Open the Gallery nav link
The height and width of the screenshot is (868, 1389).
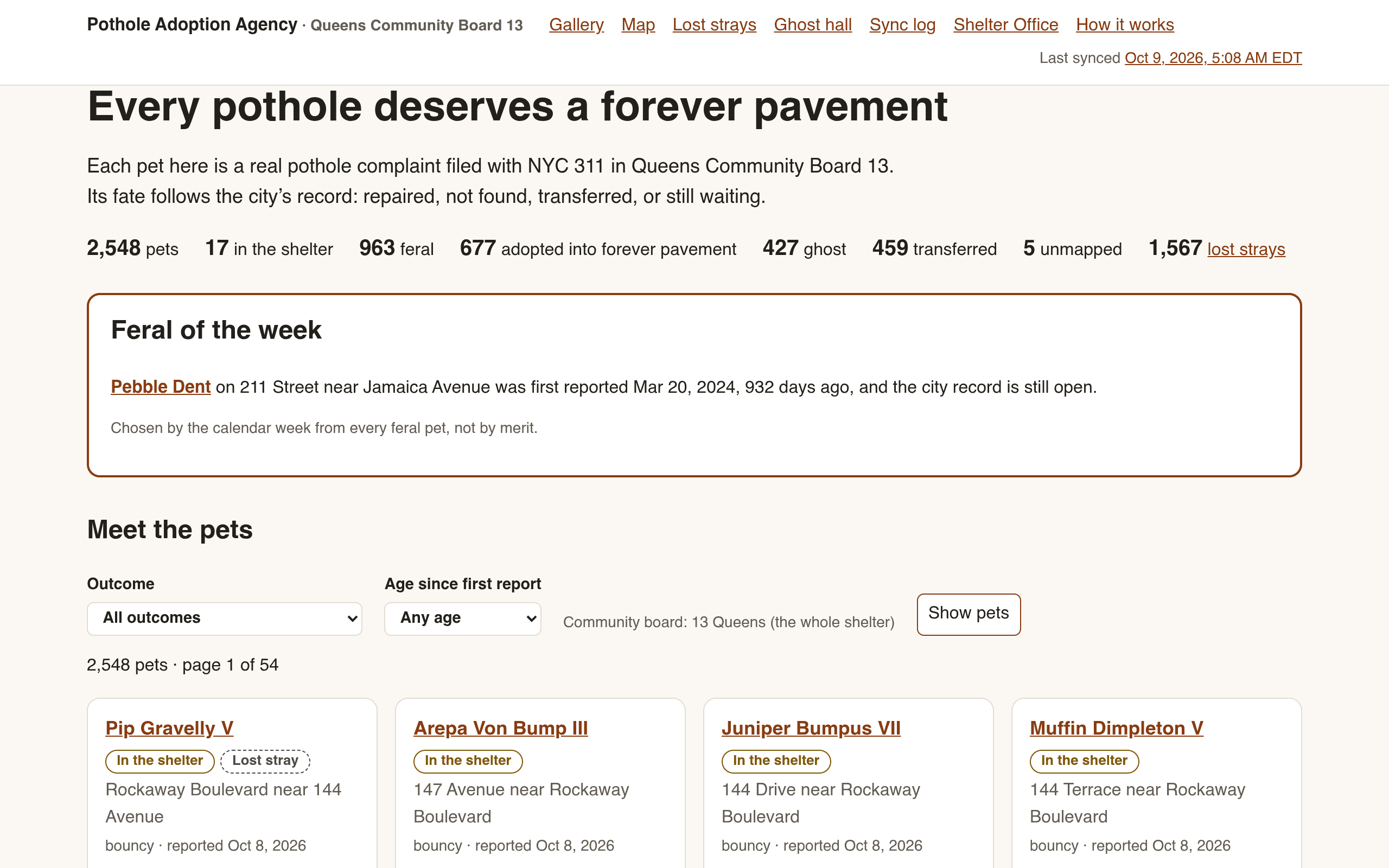pos(576,25)
